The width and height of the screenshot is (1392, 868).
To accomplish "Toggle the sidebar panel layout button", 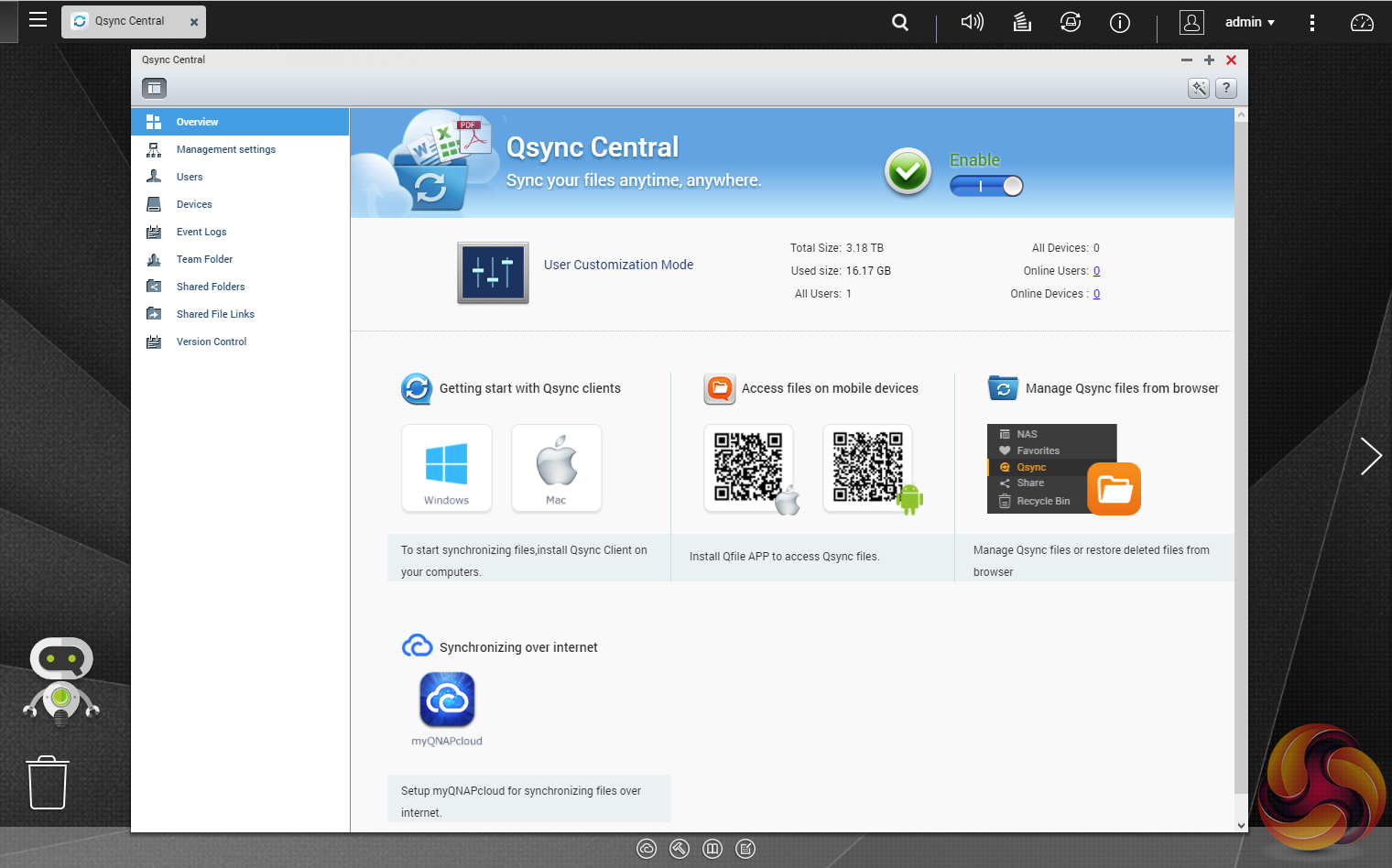I will (154, 88).
